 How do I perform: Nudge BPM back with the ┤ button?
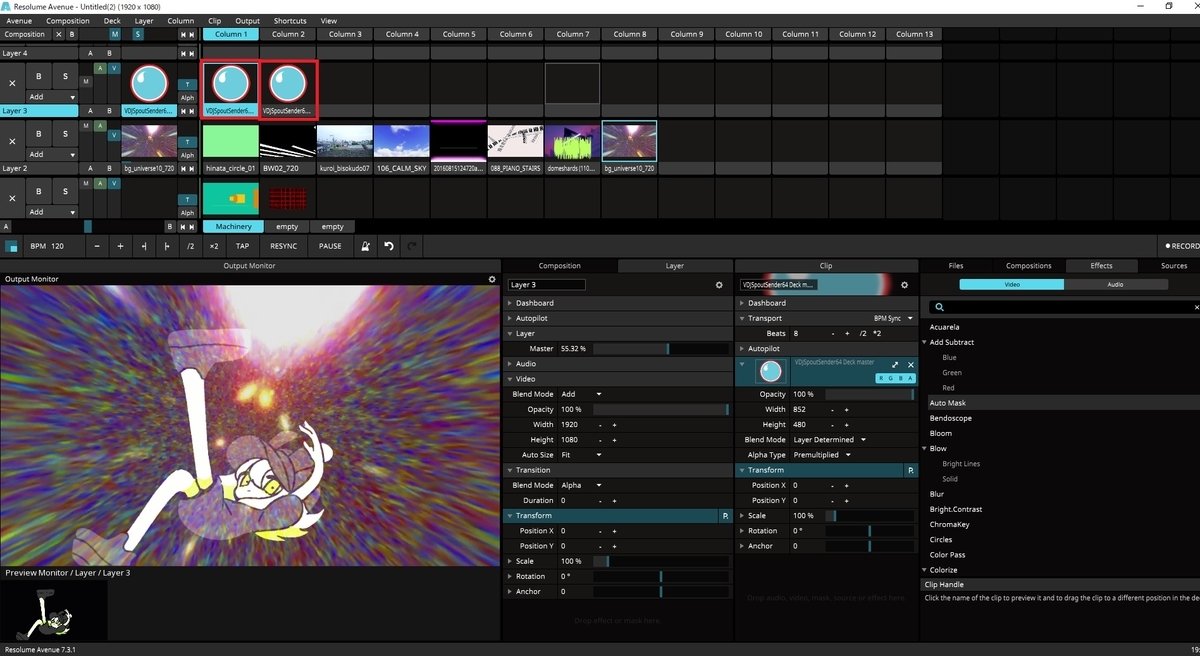tap(144, 246)
